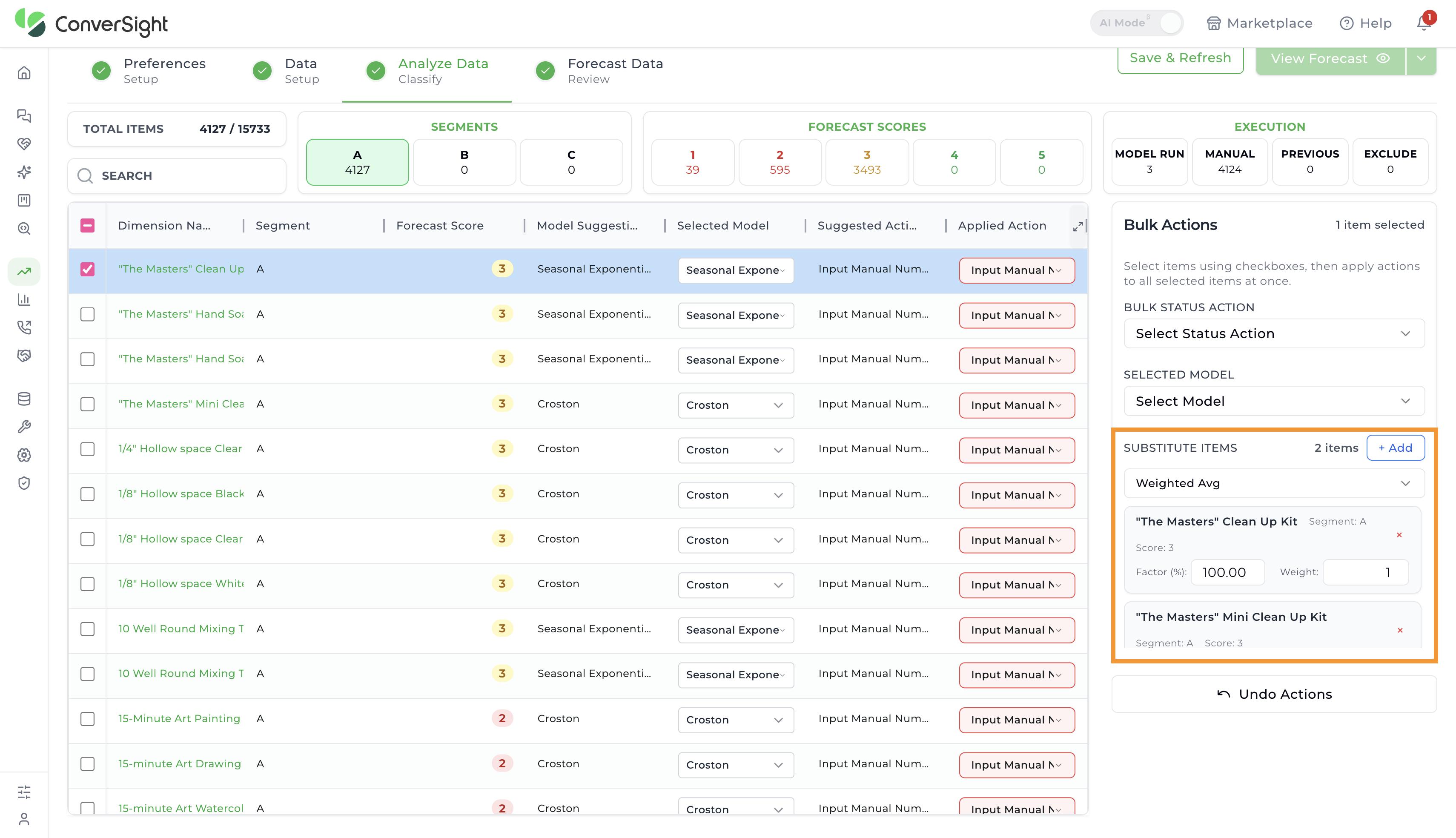This screenshot has width=1456, height=838.
Task: Open the wrench tools sidebar icon
Action: [x=23, y=427]
